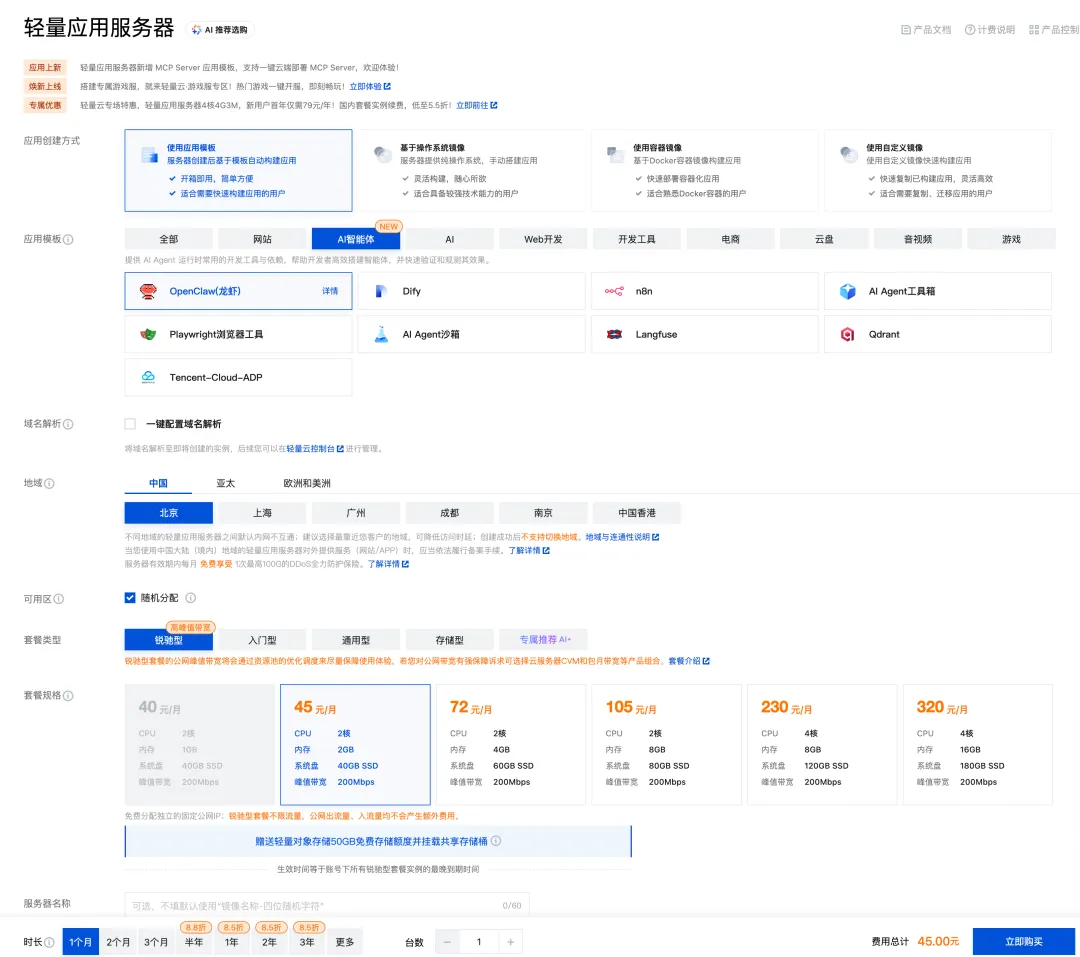Select 3年 duration option

307,943
